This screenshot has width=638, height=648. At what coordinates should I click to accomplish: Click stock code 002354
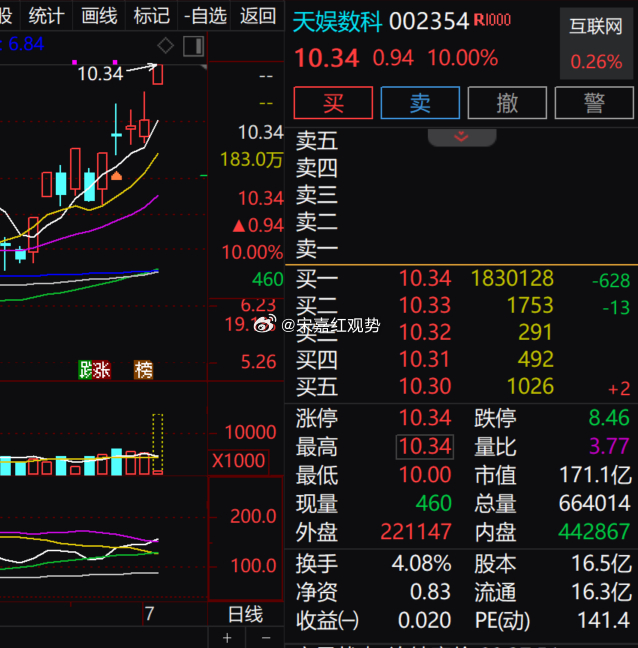click(x=429, y=21)
